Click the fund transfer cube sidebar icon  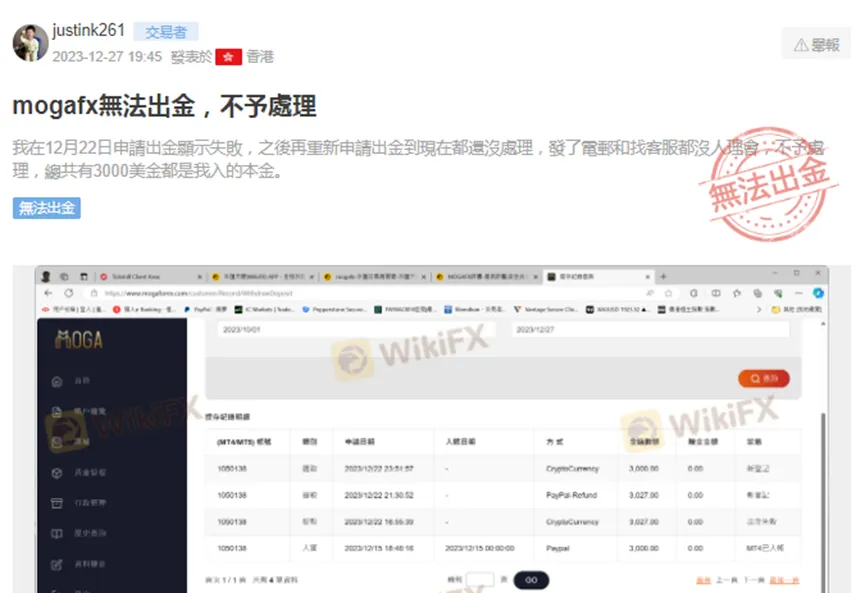(x=57, y=473)
